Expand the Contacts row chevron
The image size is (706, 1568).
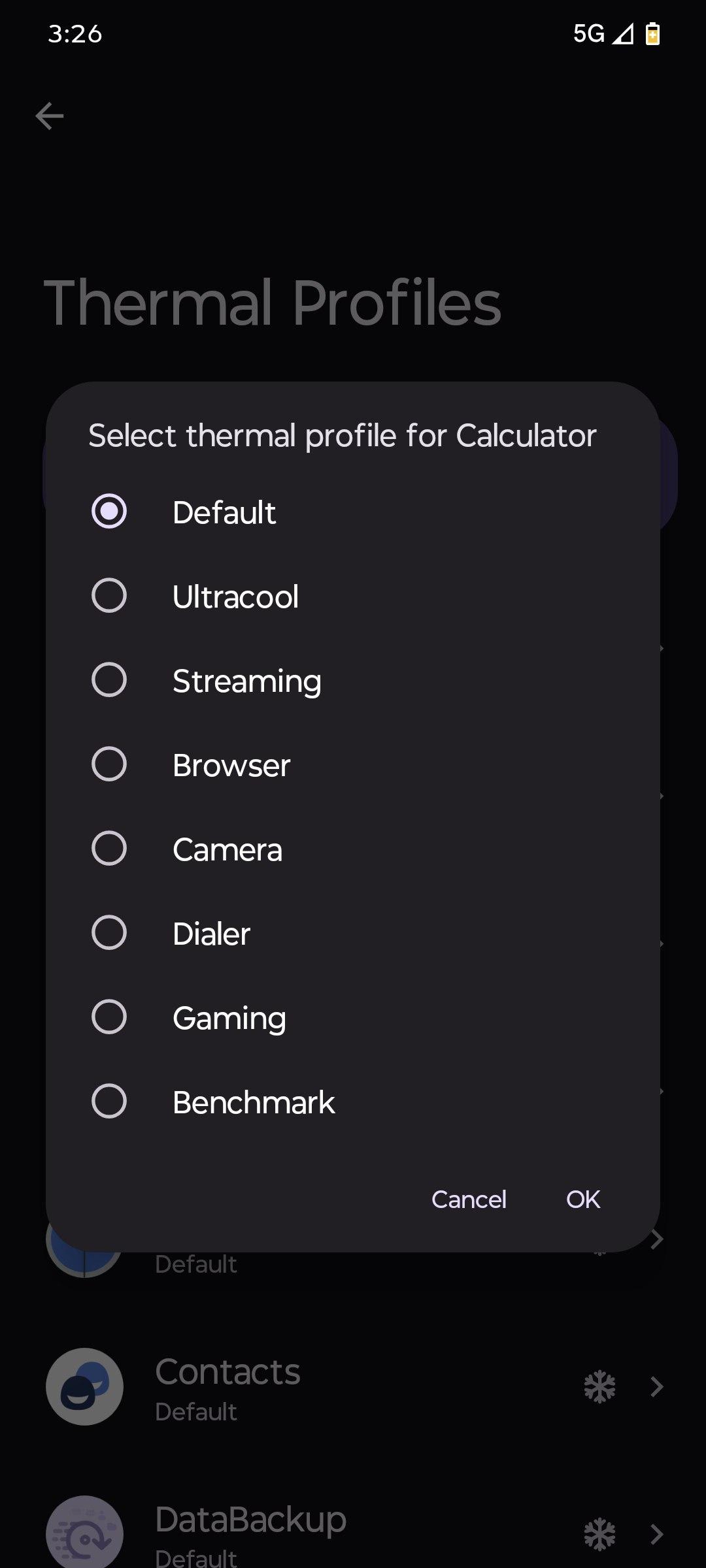(657, 1386)
